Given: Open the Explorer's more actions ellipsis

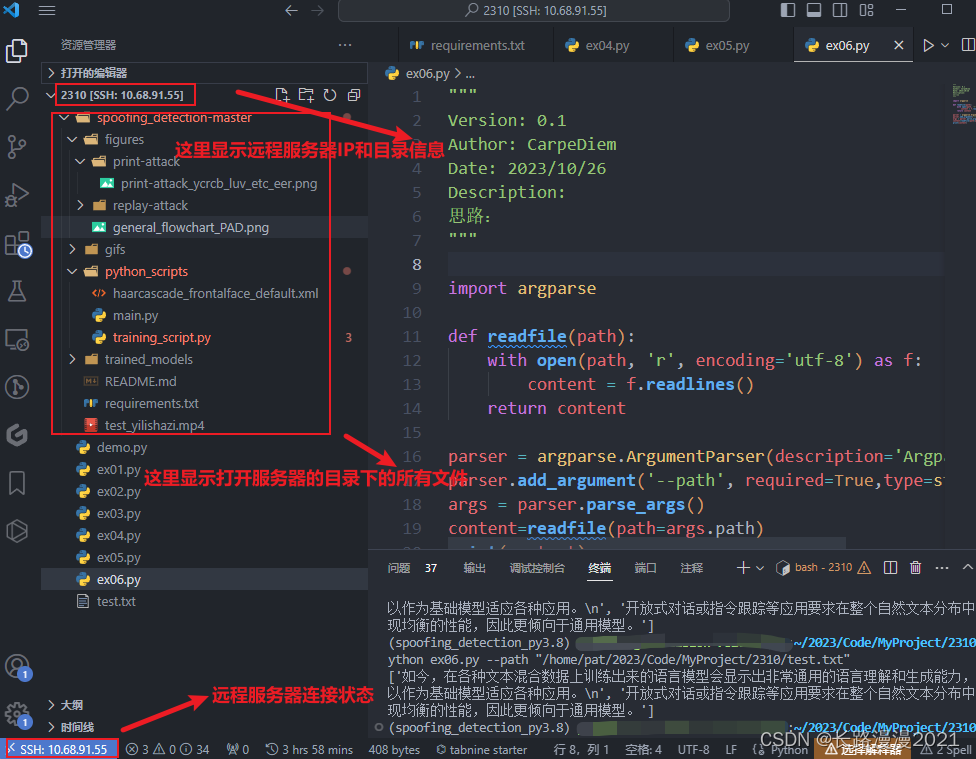Looking at the screenshot, I should pos(345,45).
